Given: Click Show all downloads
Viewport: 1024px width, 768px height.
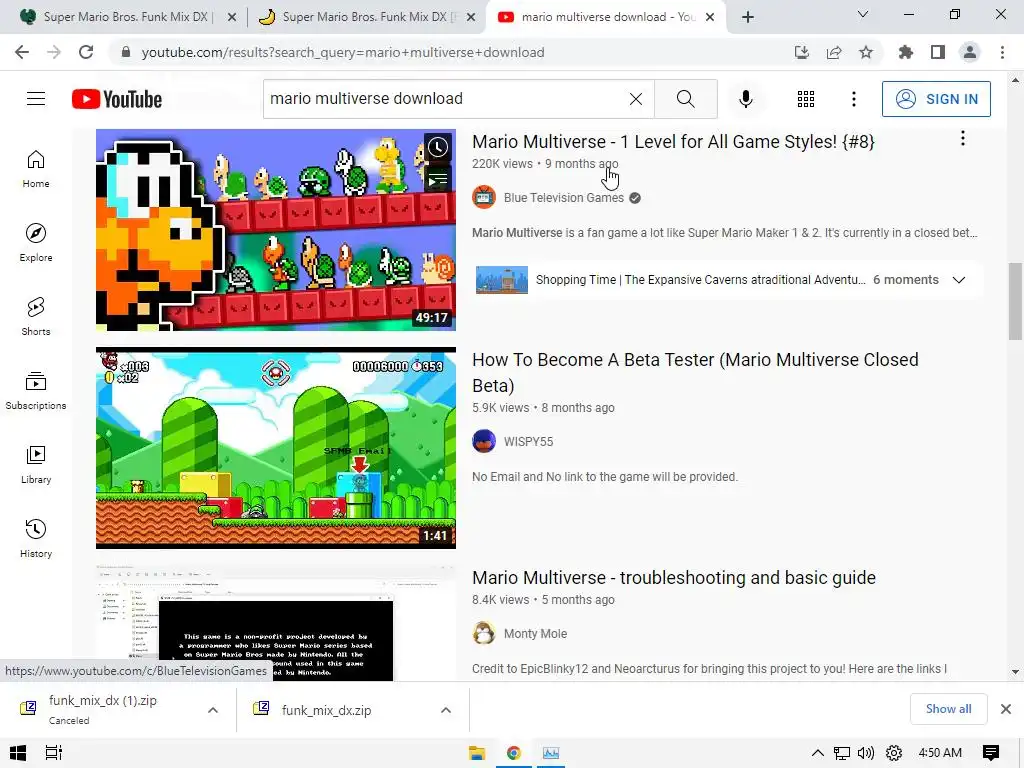Looking at the screenshot, I should click(x=948, y=709).
